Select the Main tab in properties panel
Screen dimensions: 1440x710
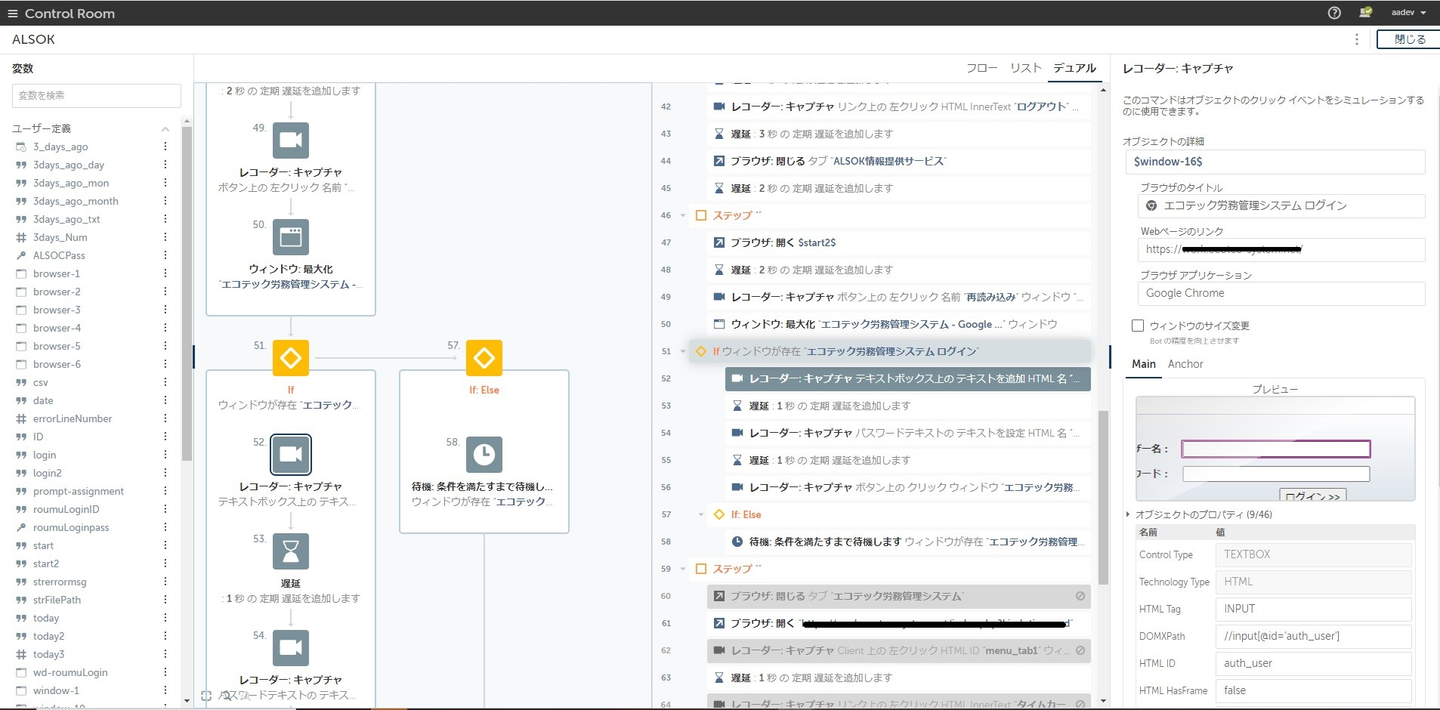point(1143,364)
